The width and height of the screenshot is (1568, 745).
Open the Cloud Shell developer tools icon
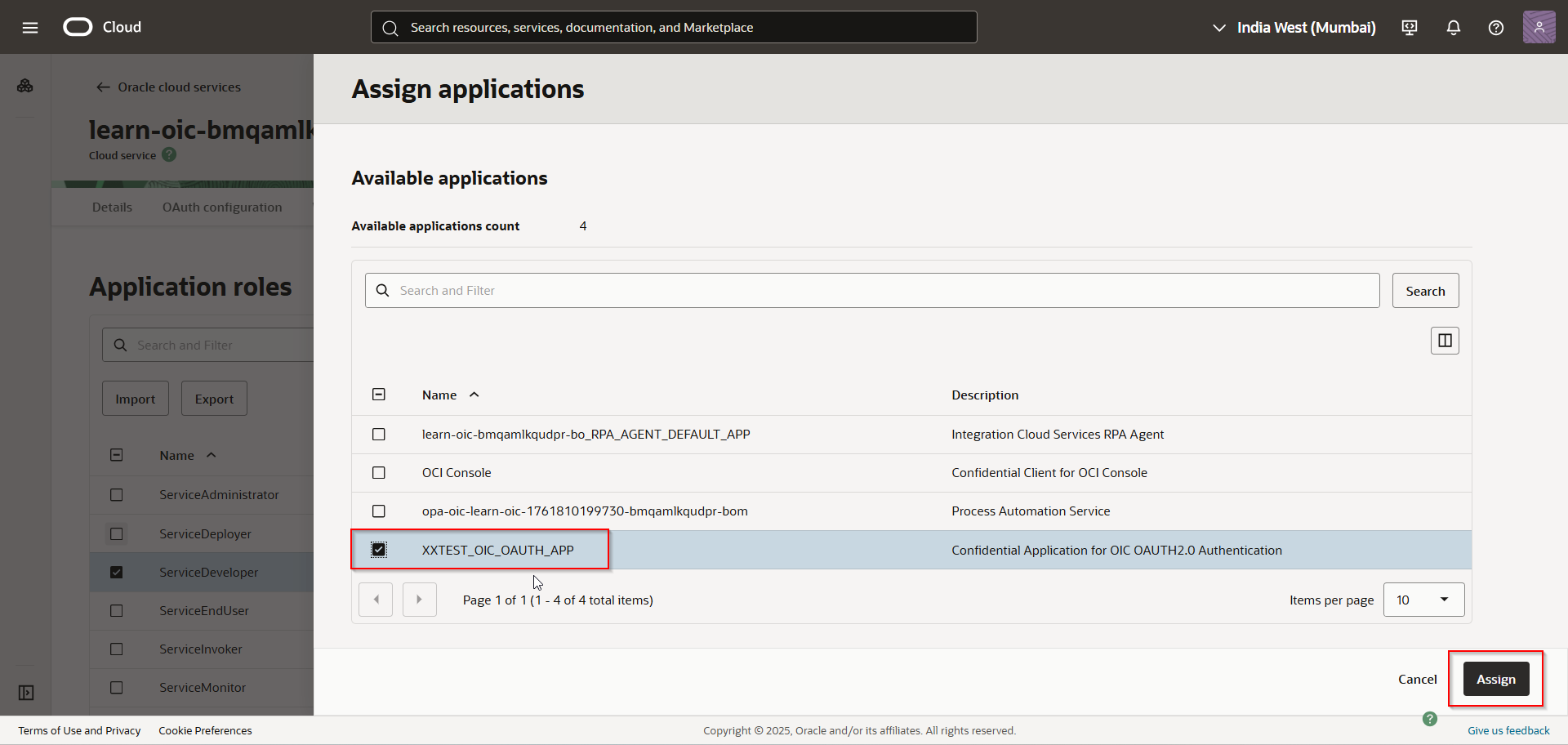pos(1410,28)
